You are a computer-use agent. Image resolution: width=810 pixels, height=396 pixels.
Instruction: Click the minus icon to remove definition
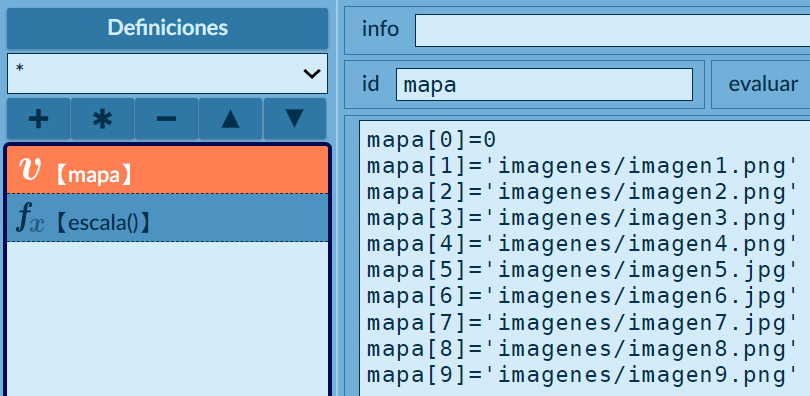(166, 119)
